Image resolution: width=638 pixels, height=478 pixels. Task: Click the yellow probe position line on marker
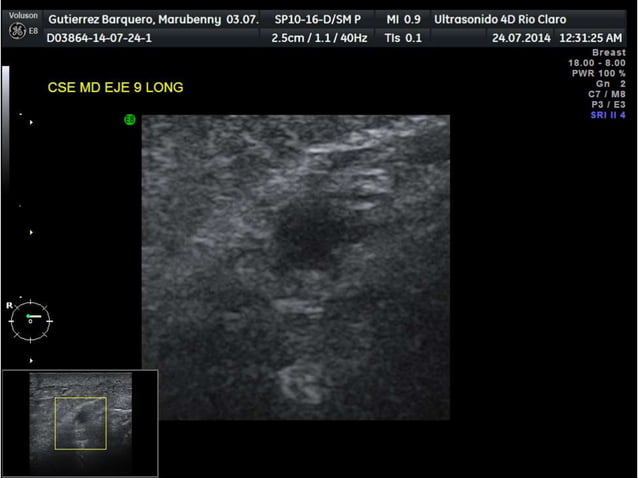click(34, 316)
